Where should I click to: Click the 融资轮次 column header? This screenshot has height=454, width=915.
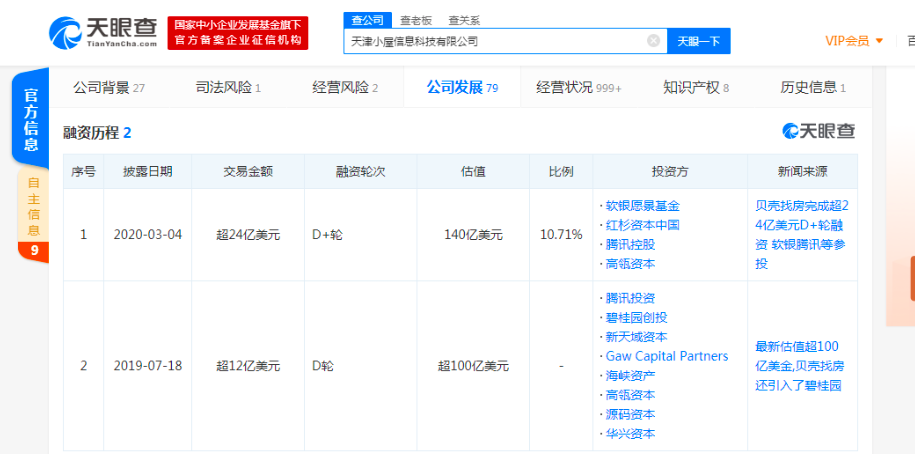(361, 172)
